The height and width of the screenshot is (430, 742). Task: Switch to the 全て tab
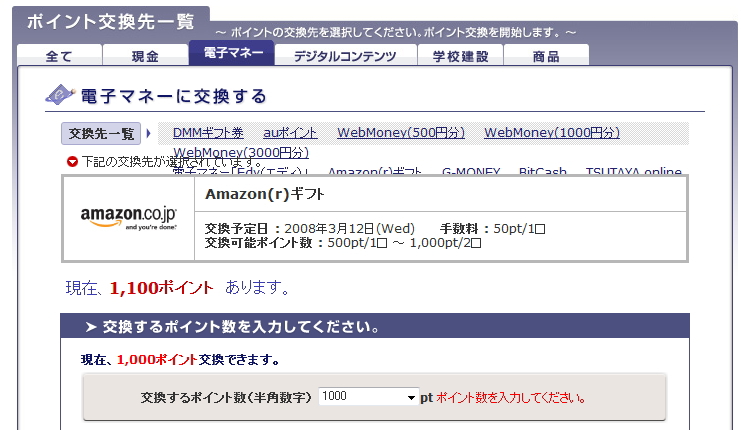click(x=59, y=55)
